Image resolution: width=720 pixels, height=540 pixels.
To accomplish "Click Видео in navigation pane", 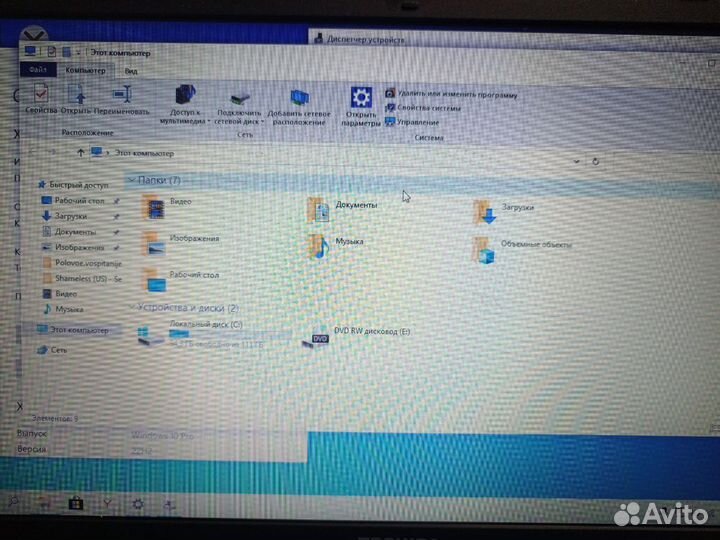I will tap(60, 293).
